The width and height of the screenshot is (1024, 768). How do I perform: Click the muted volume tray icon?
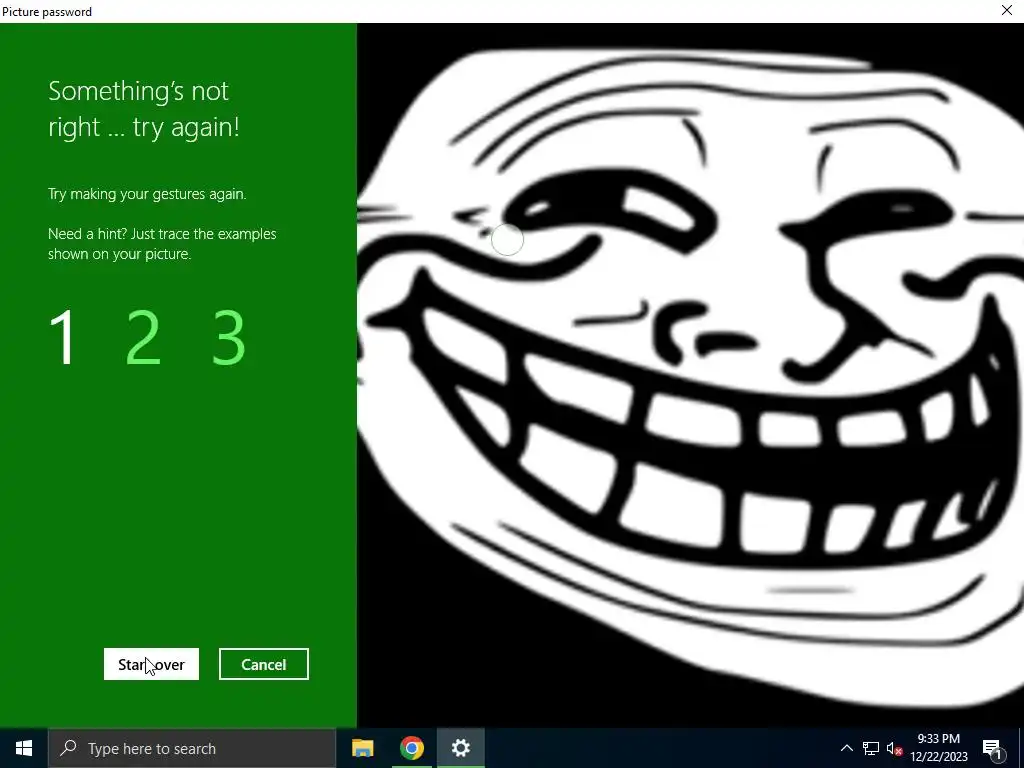[x=894, y=748]
